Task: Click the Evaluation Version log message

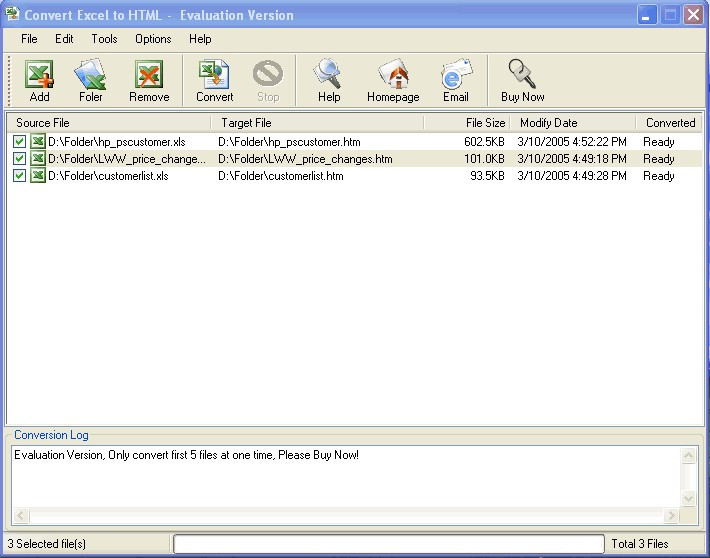Action: pos(186,455)
